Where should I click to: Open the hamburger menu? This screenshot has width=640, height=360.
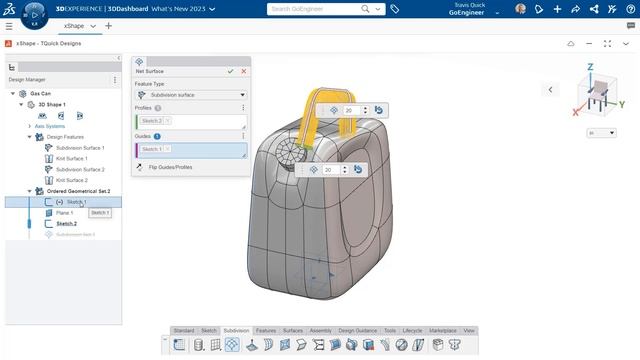pyautogui.click(x=9, y=27)
